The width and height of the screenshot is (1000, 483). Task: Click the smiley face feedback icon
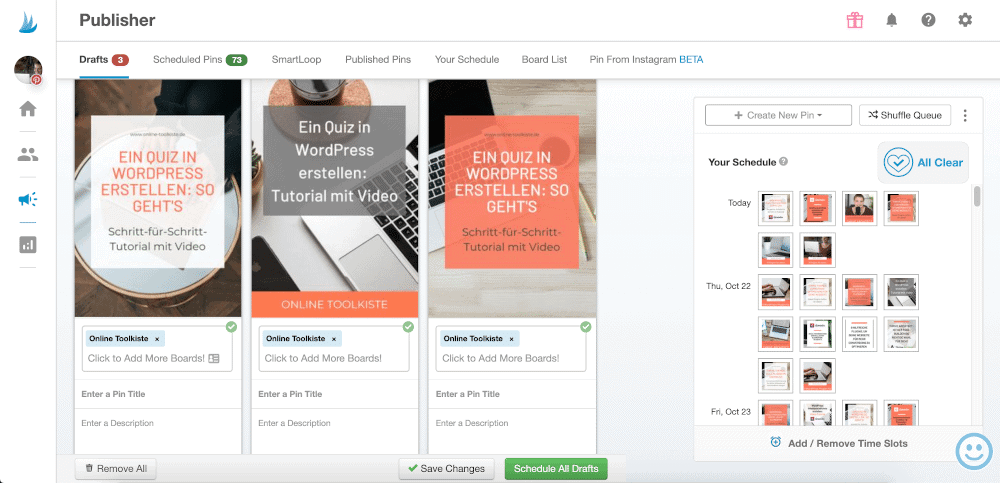click(x=974, y=451)
